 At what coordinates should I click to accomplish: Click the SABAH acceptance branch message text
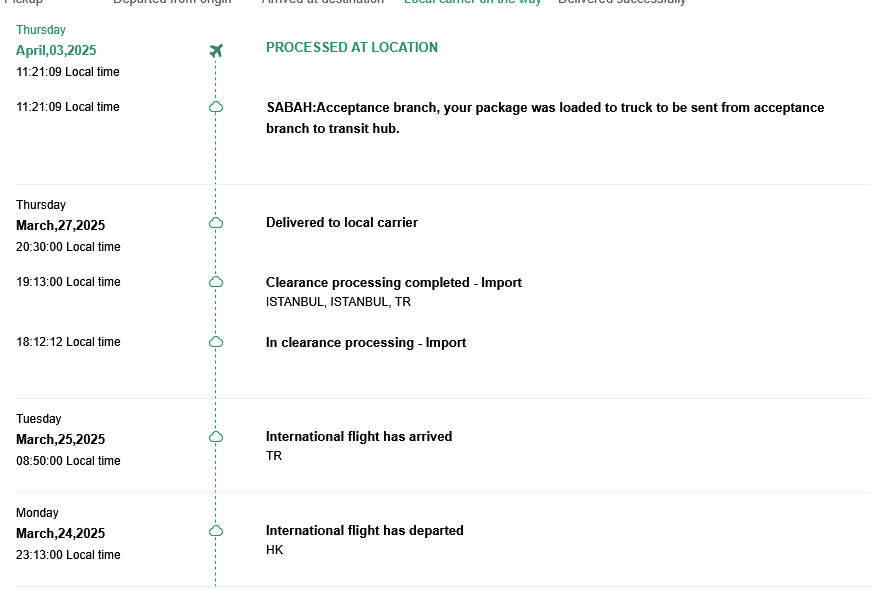(x=545, y=118)
